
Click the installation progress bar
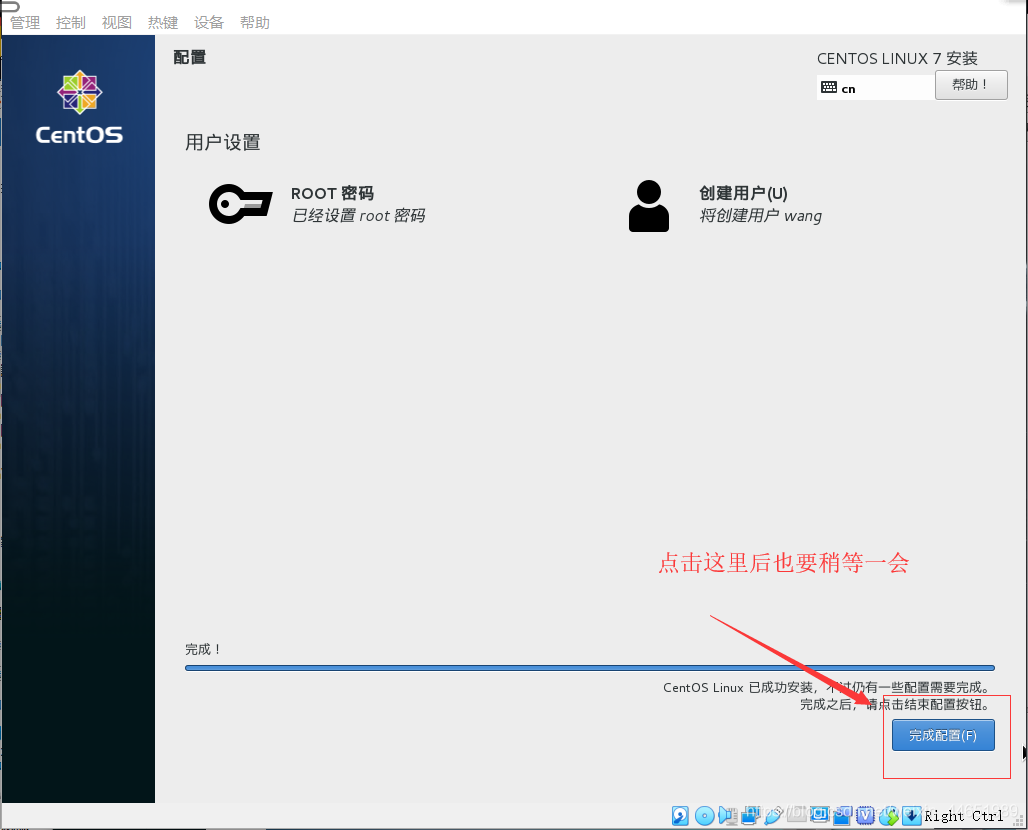pos(589,667)
